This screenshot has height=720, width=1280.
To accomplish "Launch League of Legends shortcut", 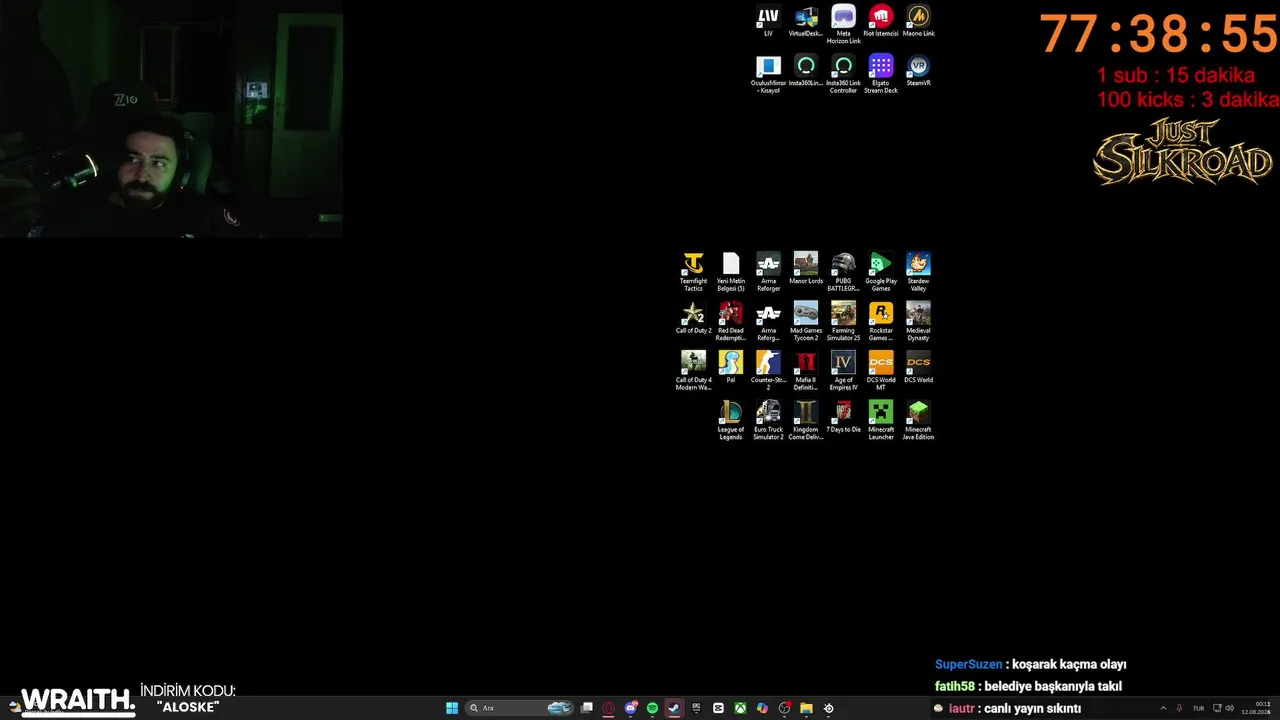I will (731, 420).
